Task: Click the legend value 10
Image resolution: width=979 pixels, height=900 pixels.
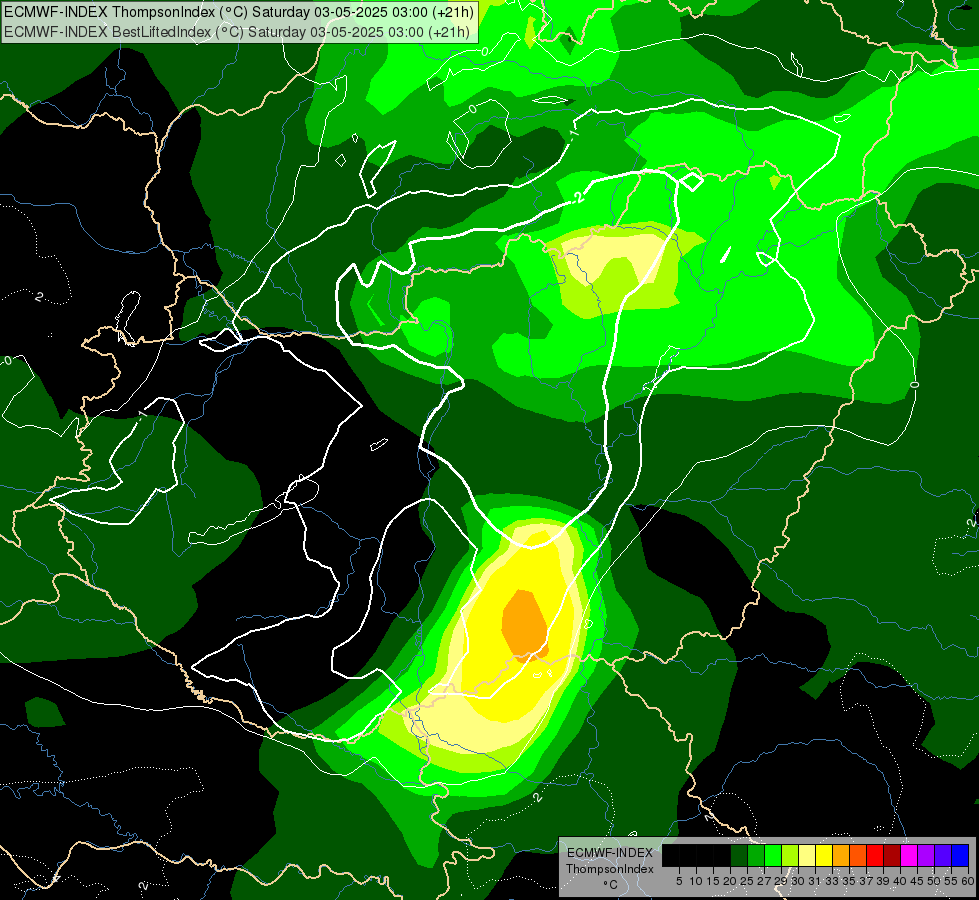Action: pyautogui.click(x=696, y=881)
